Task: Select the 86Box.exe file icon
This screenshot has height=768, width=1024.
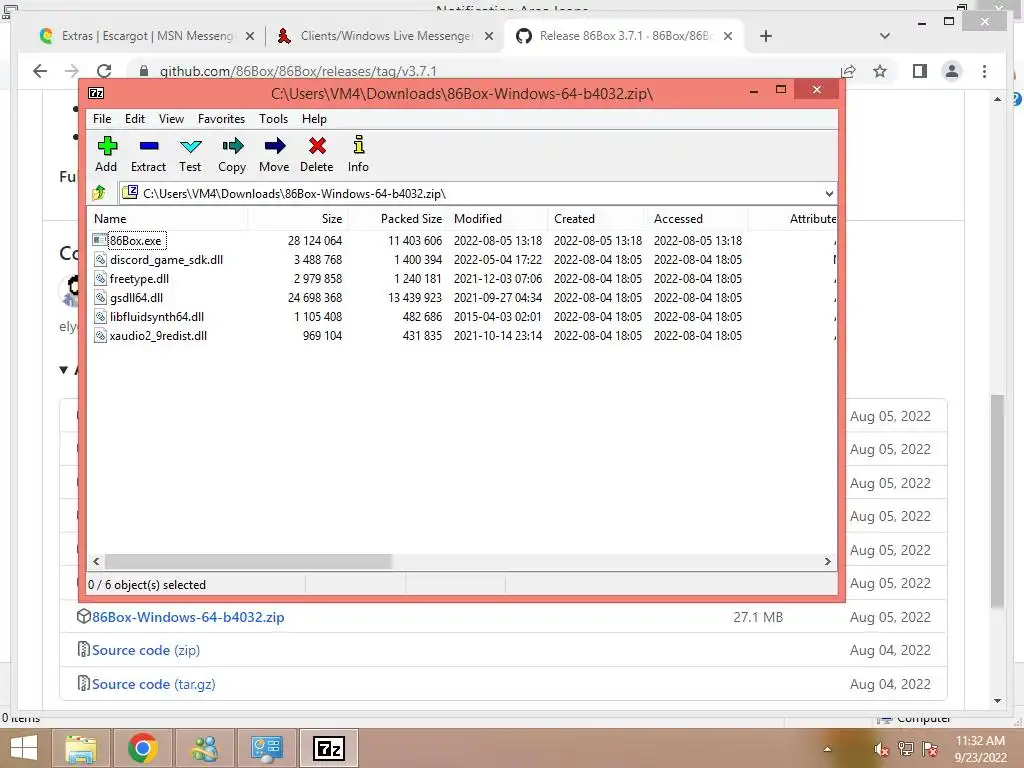Action: point(100,240)
